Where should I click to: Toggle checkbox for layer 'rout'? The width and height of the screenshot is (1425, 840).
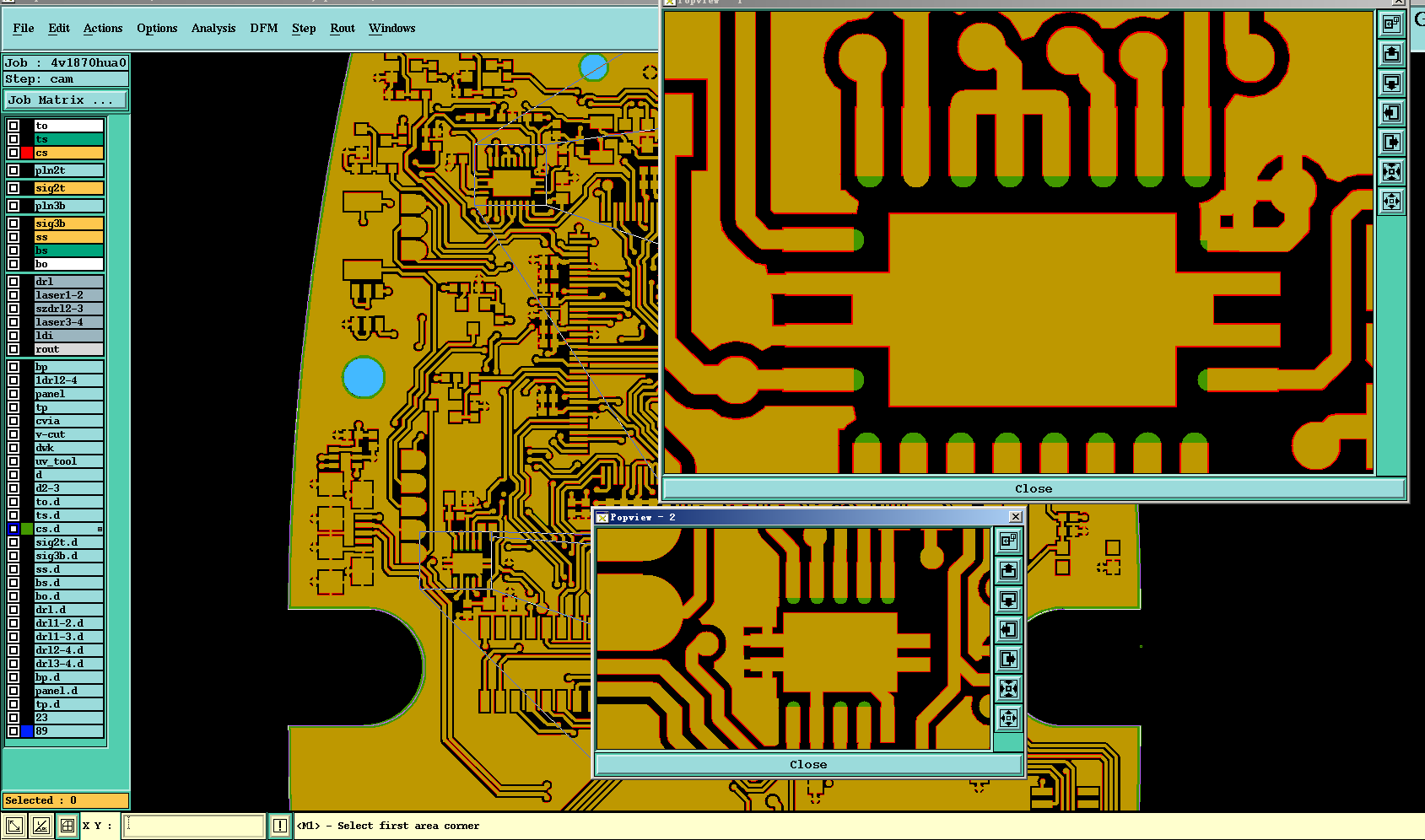[x=13, y=349]
